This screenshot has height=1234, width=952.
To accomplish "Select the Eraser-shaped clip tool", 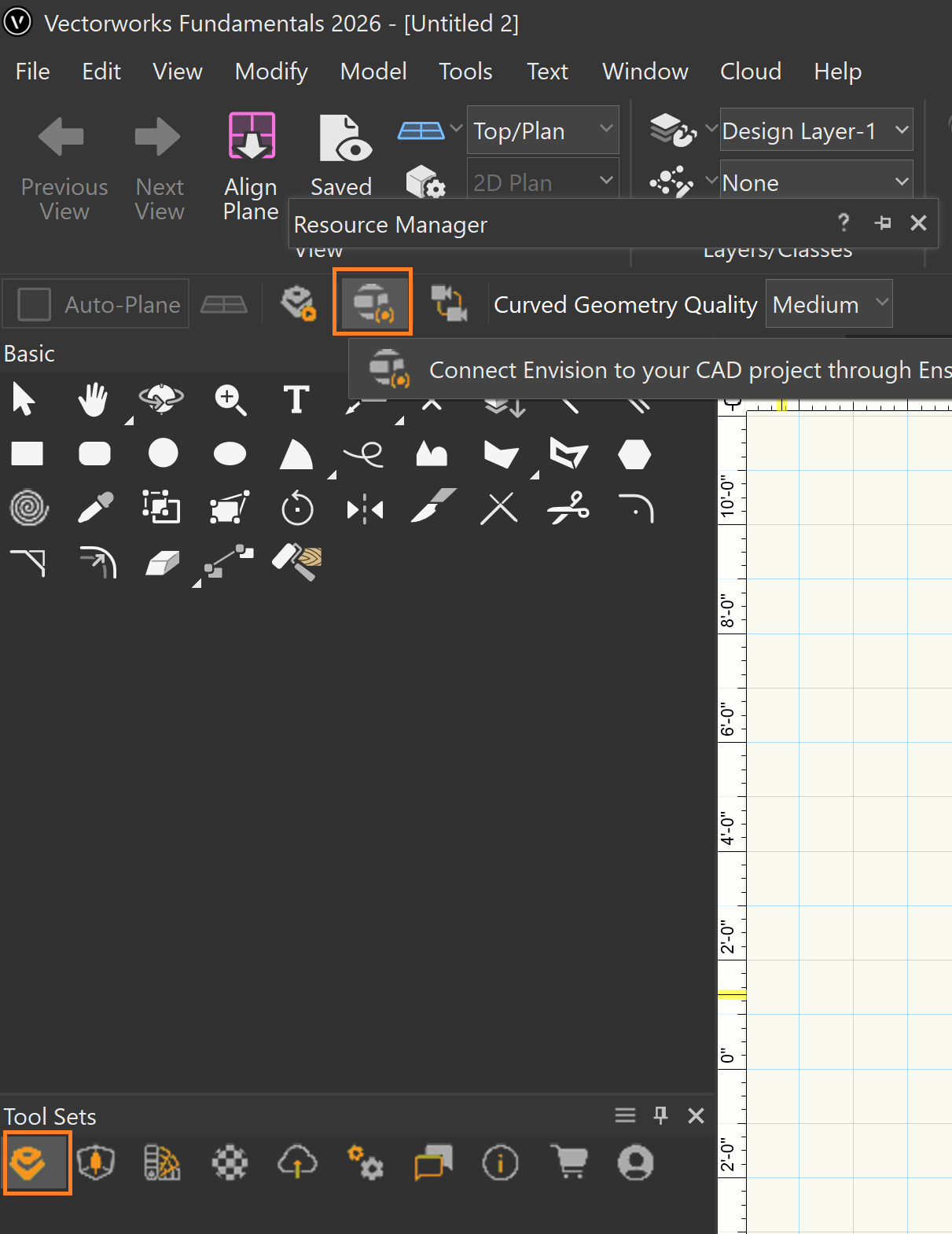I will [x=163, y=563].
